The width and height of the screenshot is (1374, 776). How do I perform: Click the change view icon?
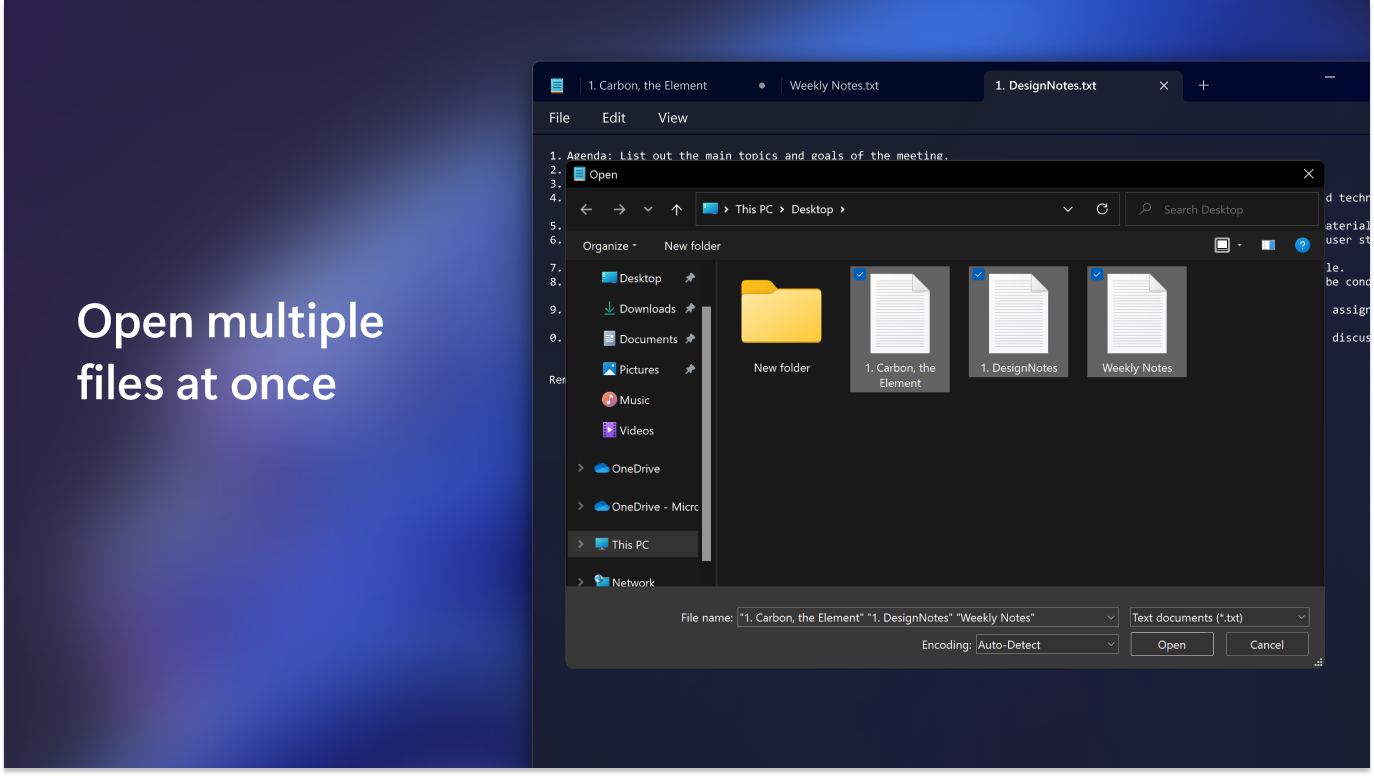(1221, 245)
